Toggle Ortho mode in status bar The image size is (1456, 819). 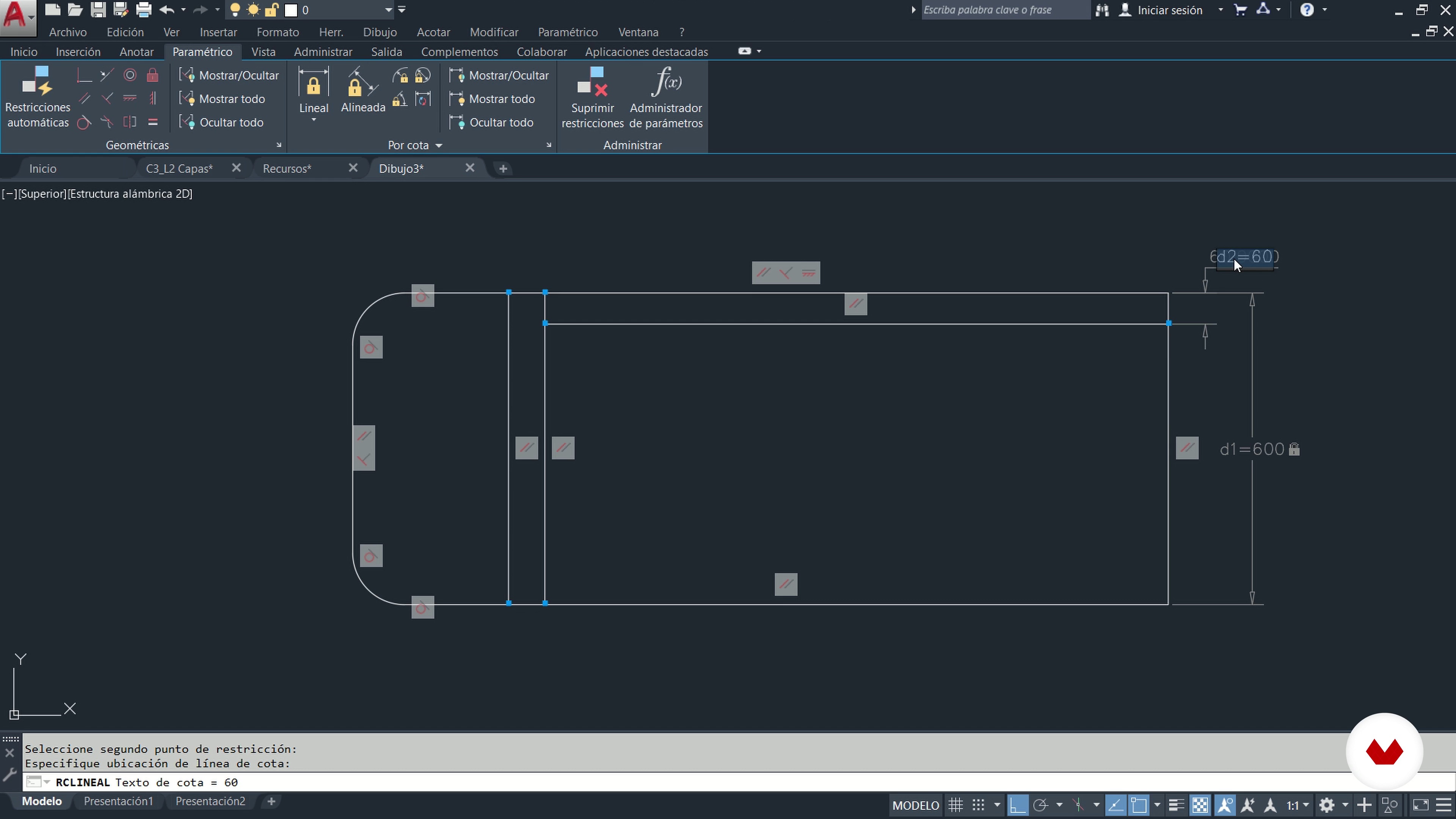tap(1017, 805)
